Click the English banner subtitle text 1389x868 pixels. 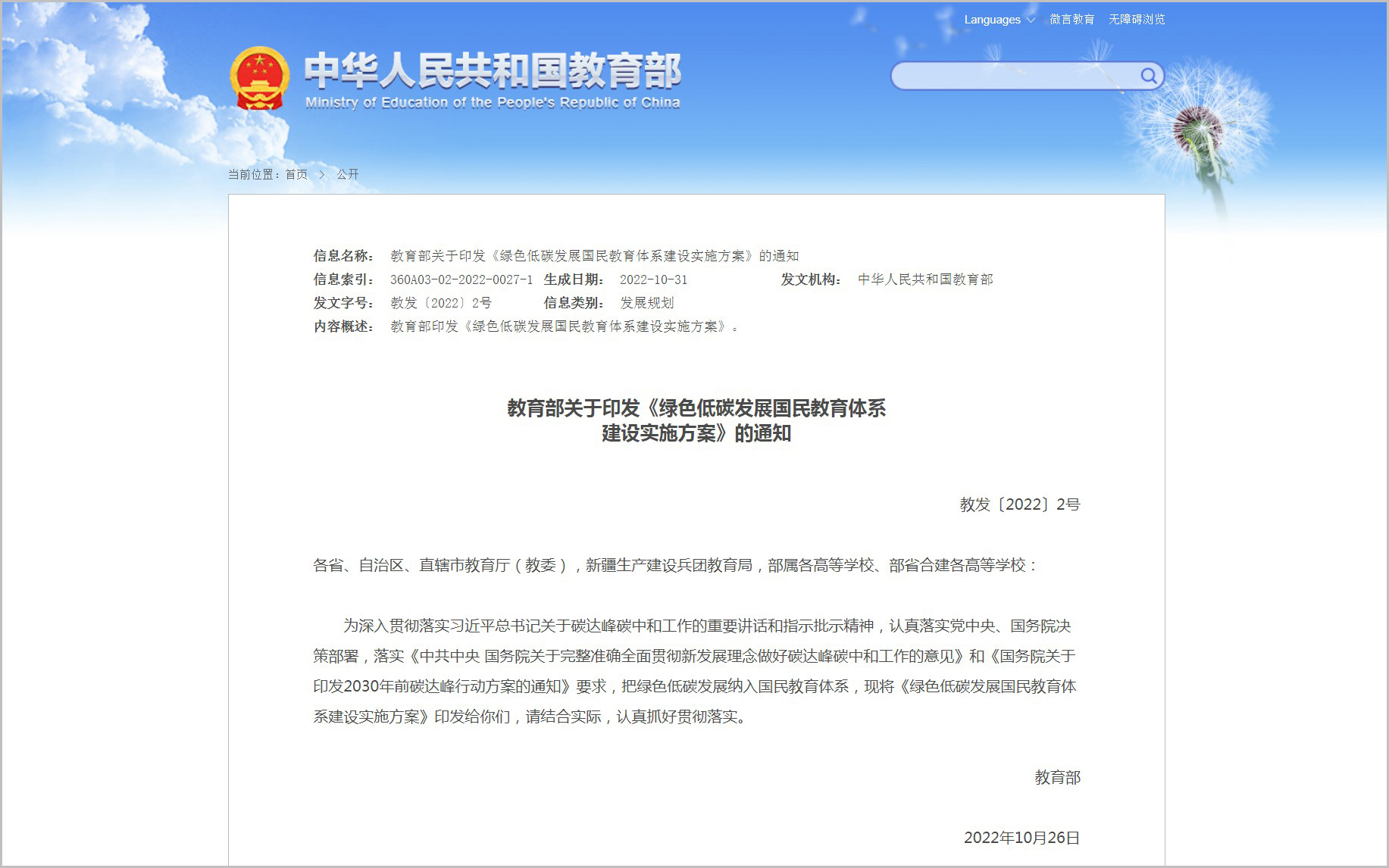[x=491, y=104]
